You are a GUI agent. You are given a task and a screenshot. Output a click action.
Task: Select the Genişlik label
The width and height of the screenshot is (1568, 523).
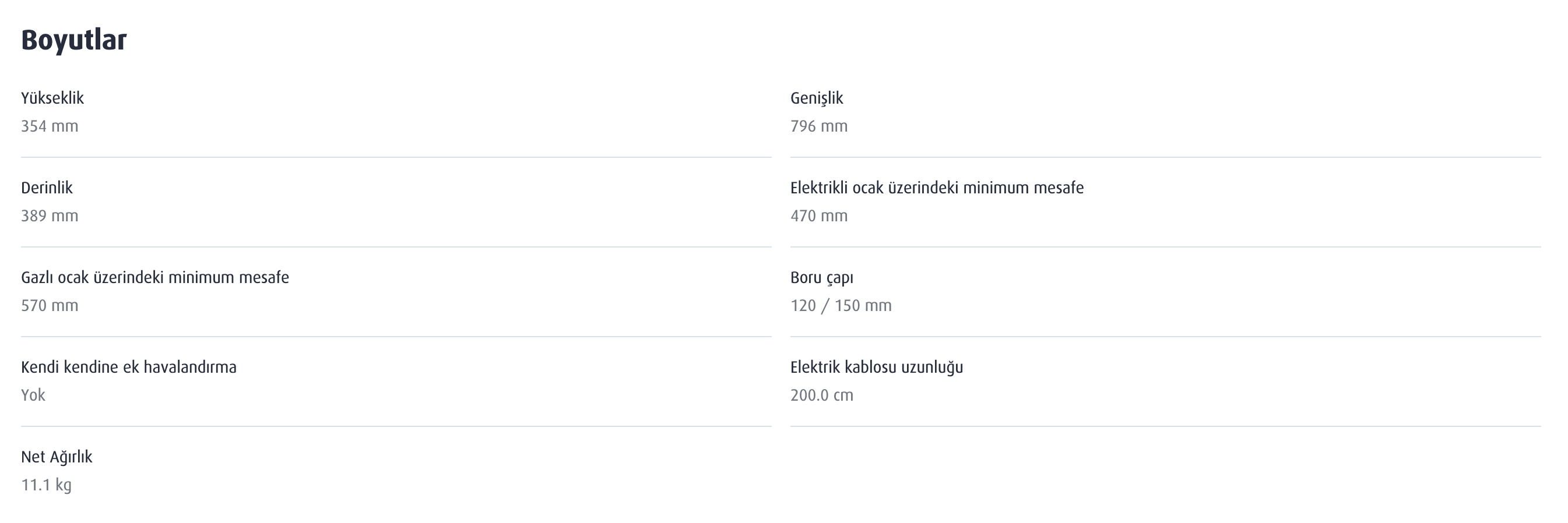click(816, 98)
